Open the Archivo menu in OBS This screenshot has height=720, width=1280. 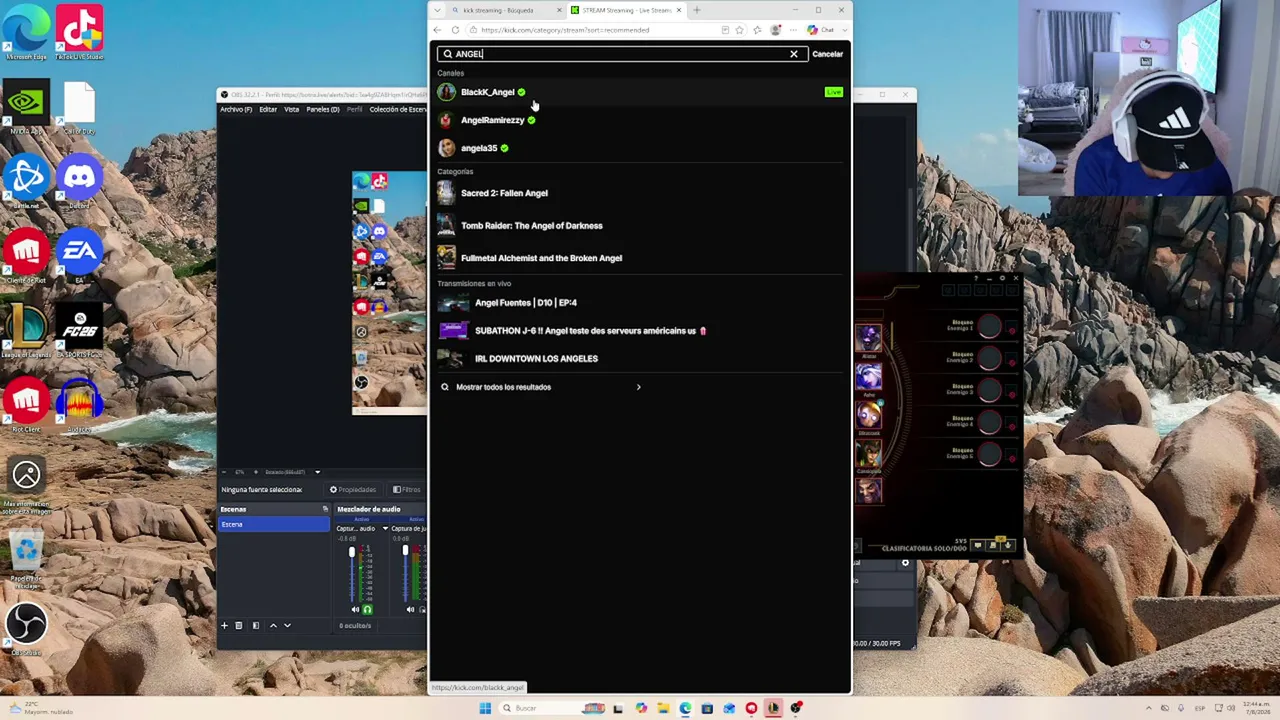click(236, 109)
